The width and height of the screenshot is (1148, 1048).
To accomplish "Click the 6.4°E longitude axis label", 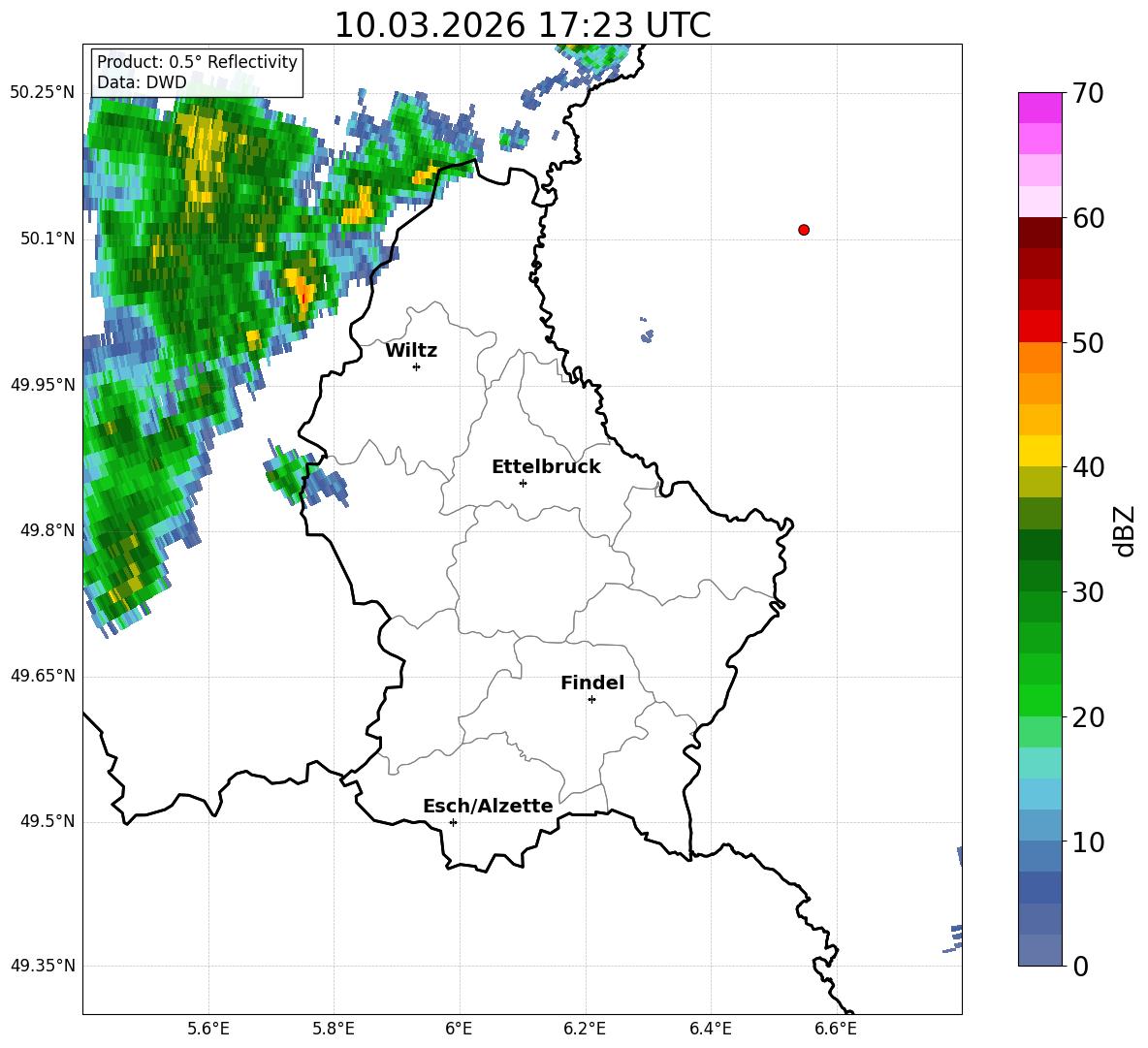I will 710,1029.
